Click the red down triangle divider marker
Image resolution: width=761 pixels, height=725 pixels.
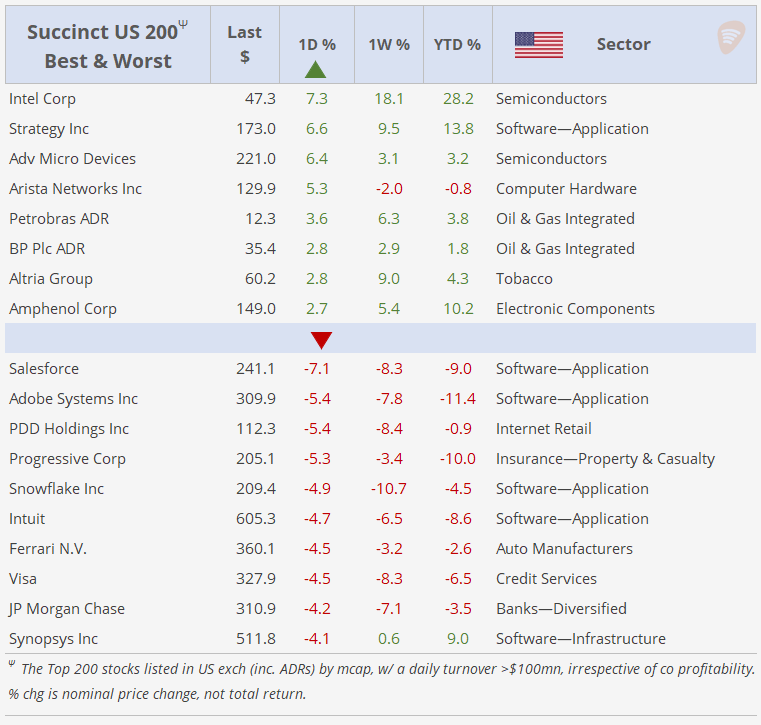point(321,340)
